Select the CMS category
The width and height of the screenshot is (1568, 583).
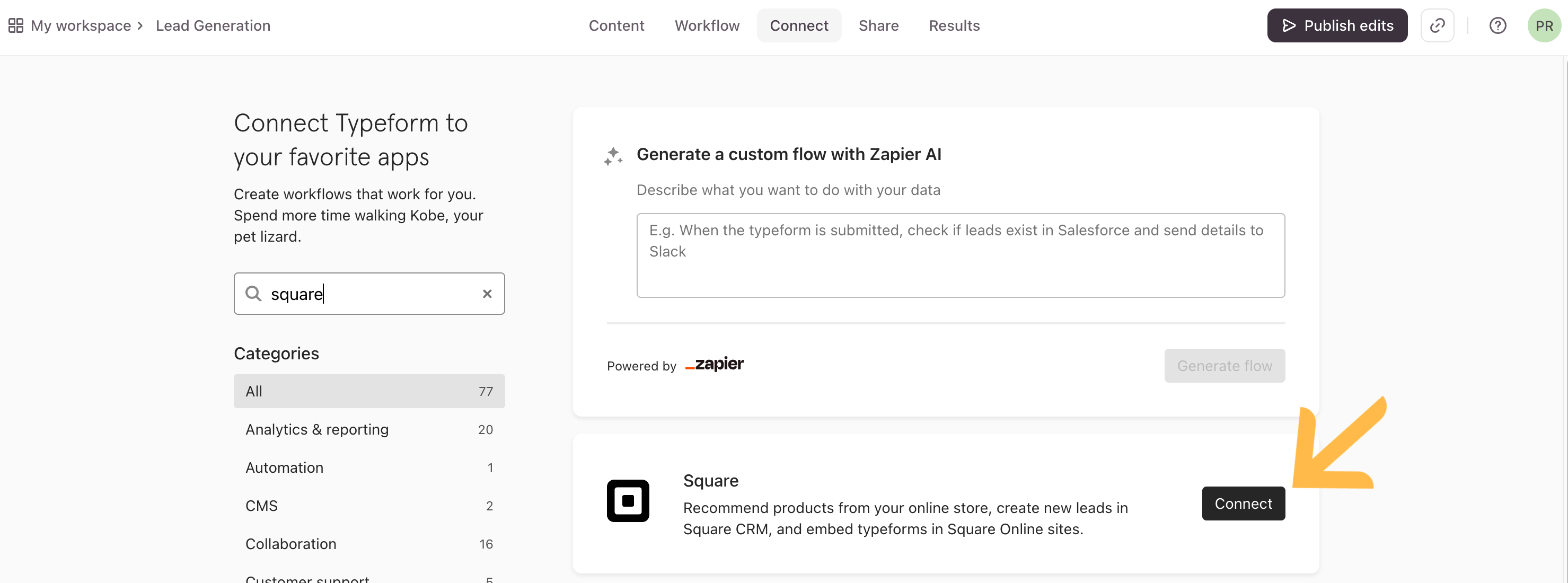[369, 506]
